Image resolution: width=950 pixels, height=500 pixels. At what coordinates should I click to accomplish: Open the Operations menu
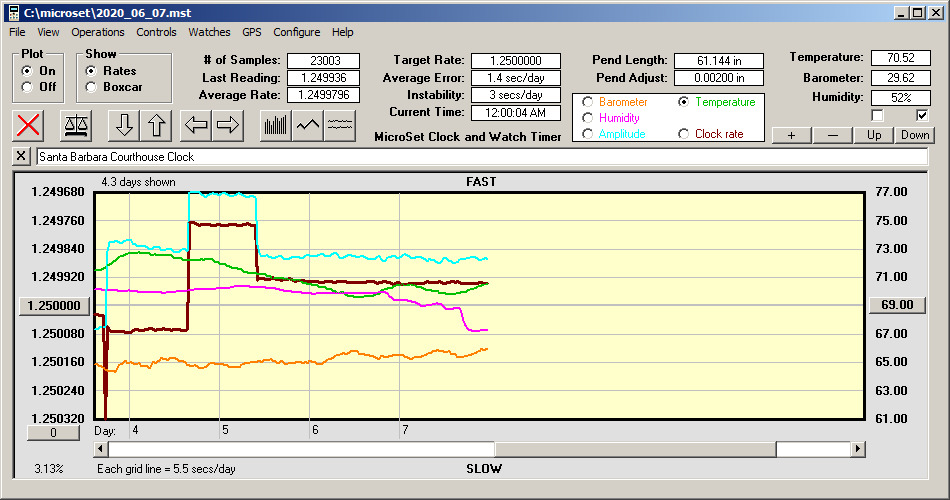point(98,32)
